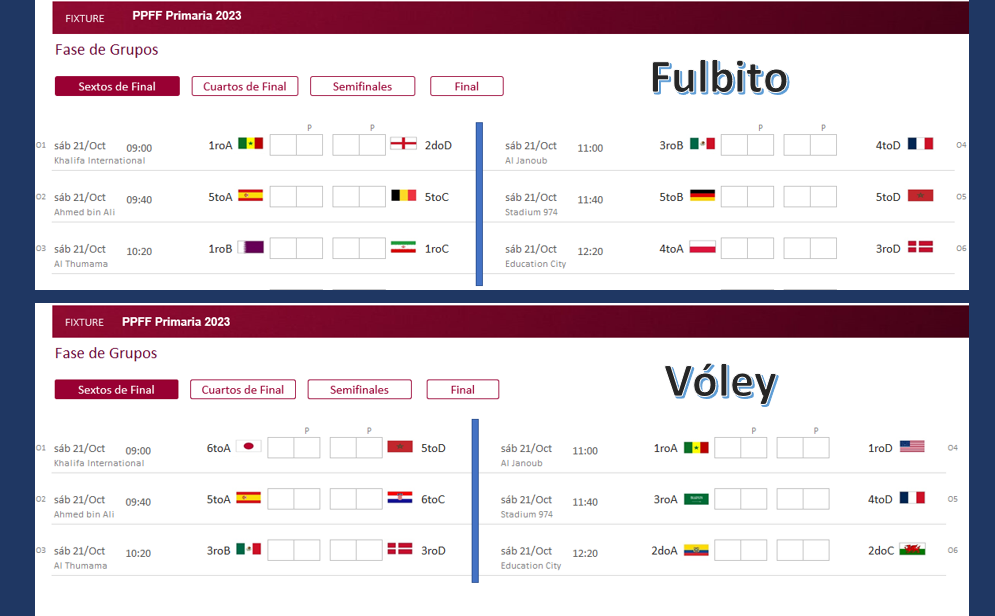
Task: Select the USA flag beside 1roD
Action: pyautogui.click(x=912, y=446)
